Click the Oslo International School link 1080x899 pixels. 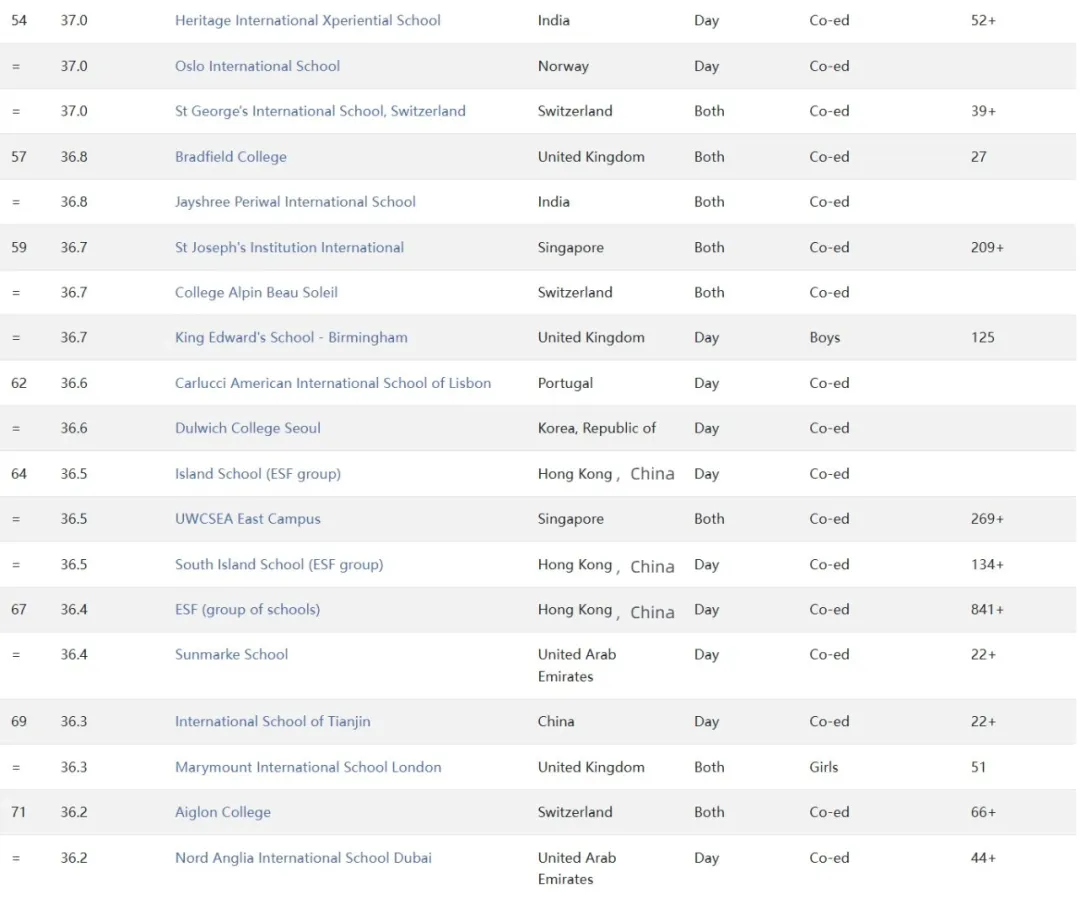(257, 66)
